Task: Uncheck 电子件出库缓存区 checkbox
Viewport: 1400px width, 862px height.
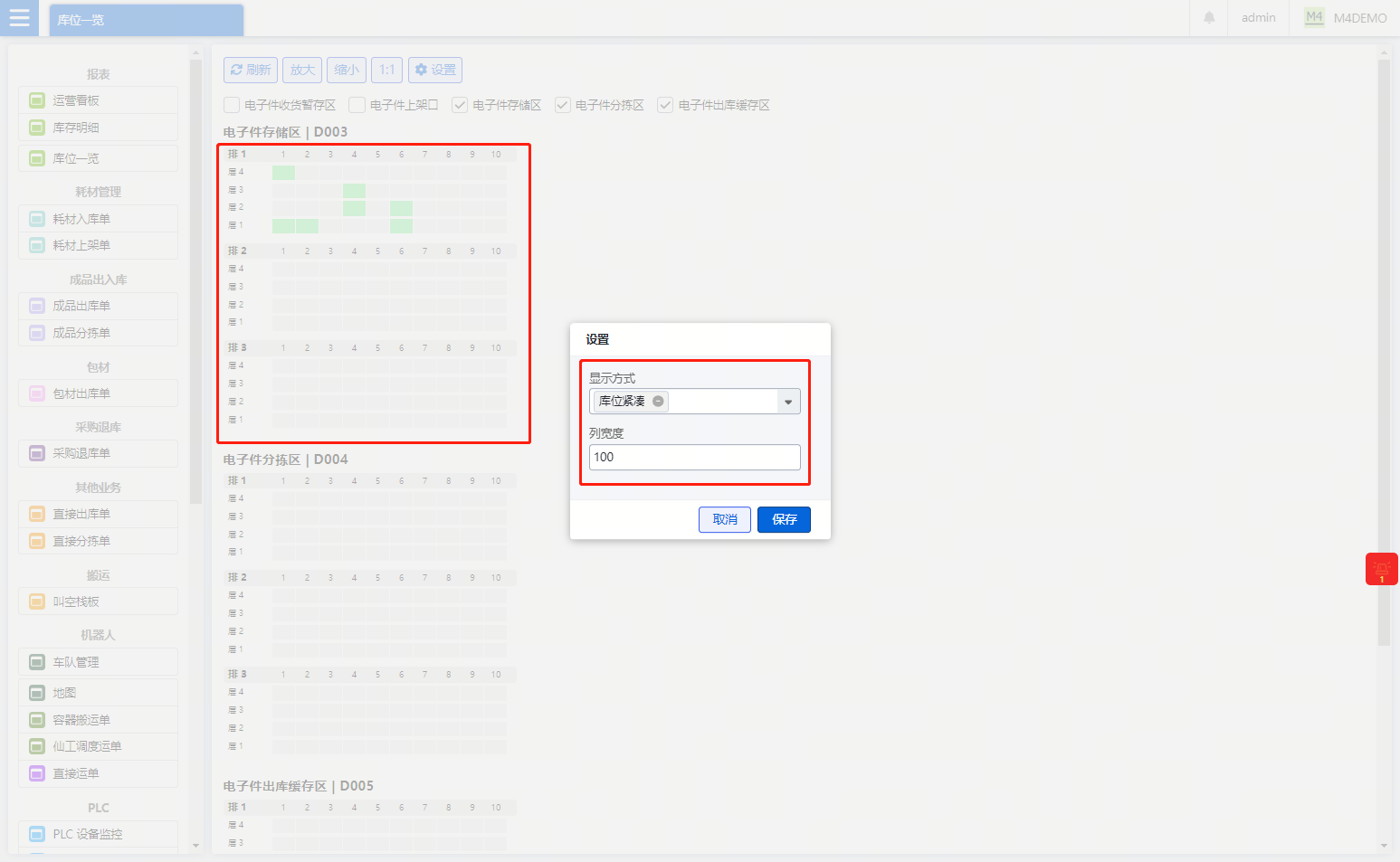Action: pyautogui.click(x=665, y=105)
